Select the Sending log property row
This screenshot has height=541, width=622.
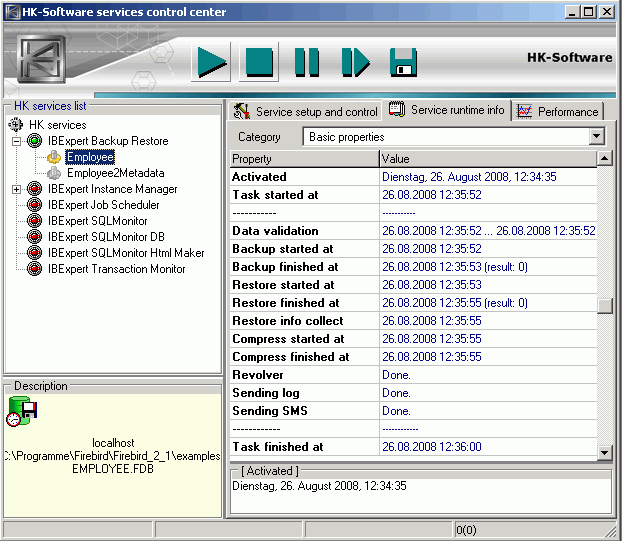(x=413, y=393)
